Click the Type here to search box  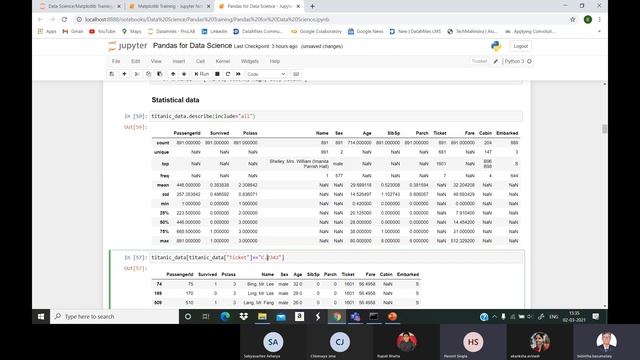pos(115,316)
